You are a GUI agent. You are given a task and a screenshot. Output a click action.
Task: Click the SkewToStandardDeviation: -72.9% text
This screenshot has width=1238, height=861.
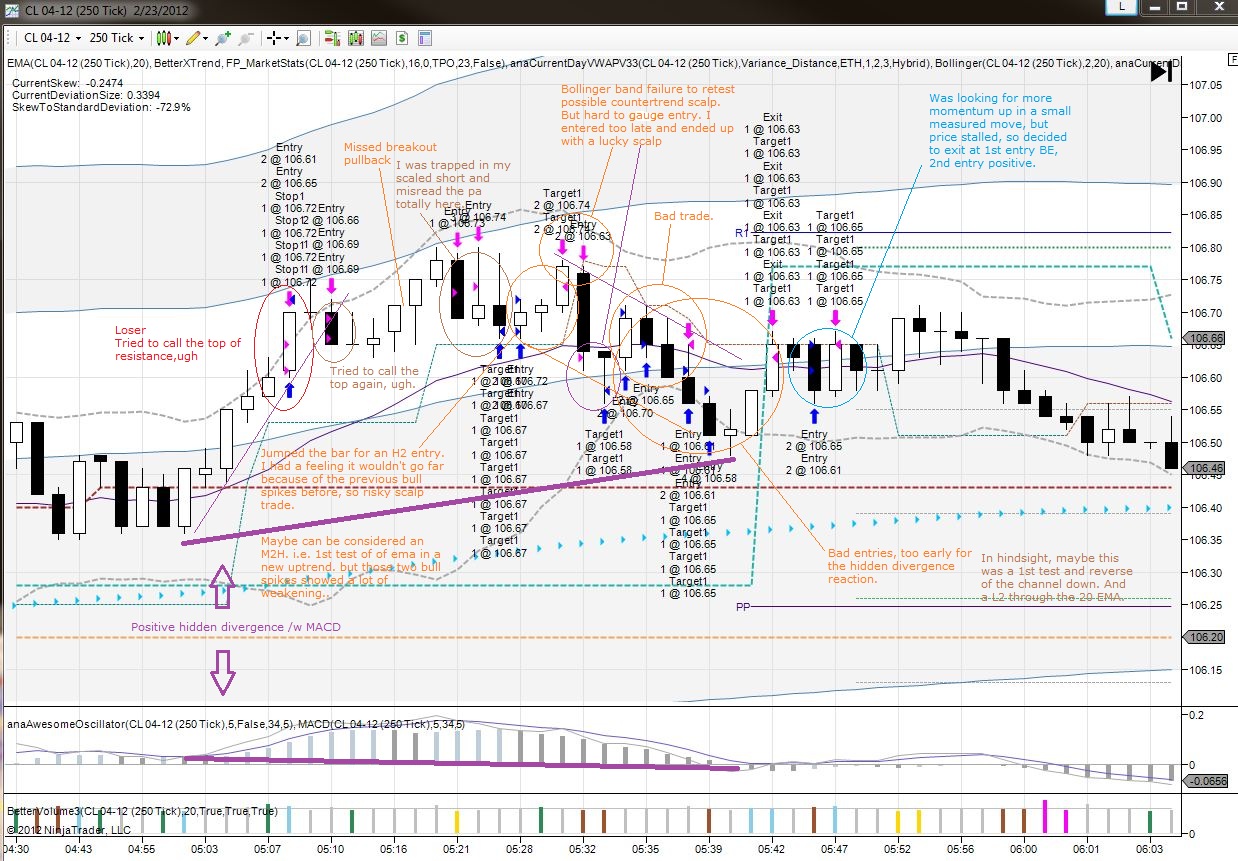click(x=101, y=107)
